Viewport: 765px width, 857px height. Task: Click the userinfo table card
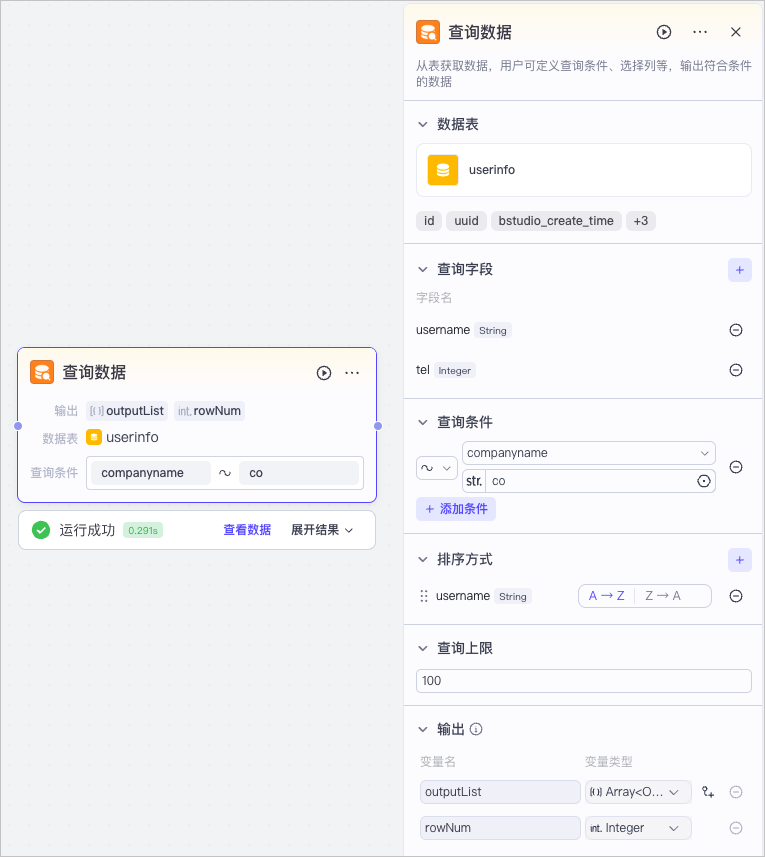click(584, 170)
